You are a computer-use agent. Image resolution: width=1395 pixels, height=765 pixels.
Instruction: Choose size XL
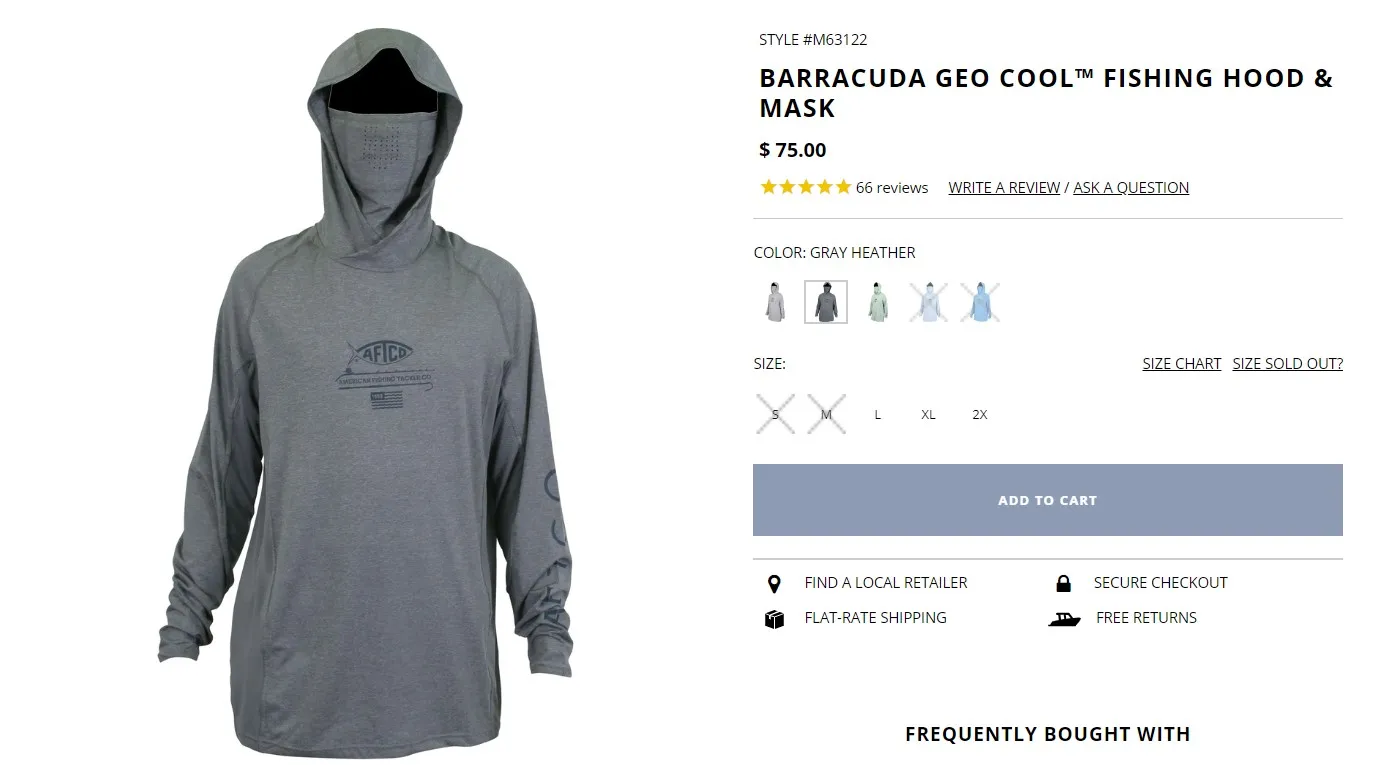tap(928, 415)
